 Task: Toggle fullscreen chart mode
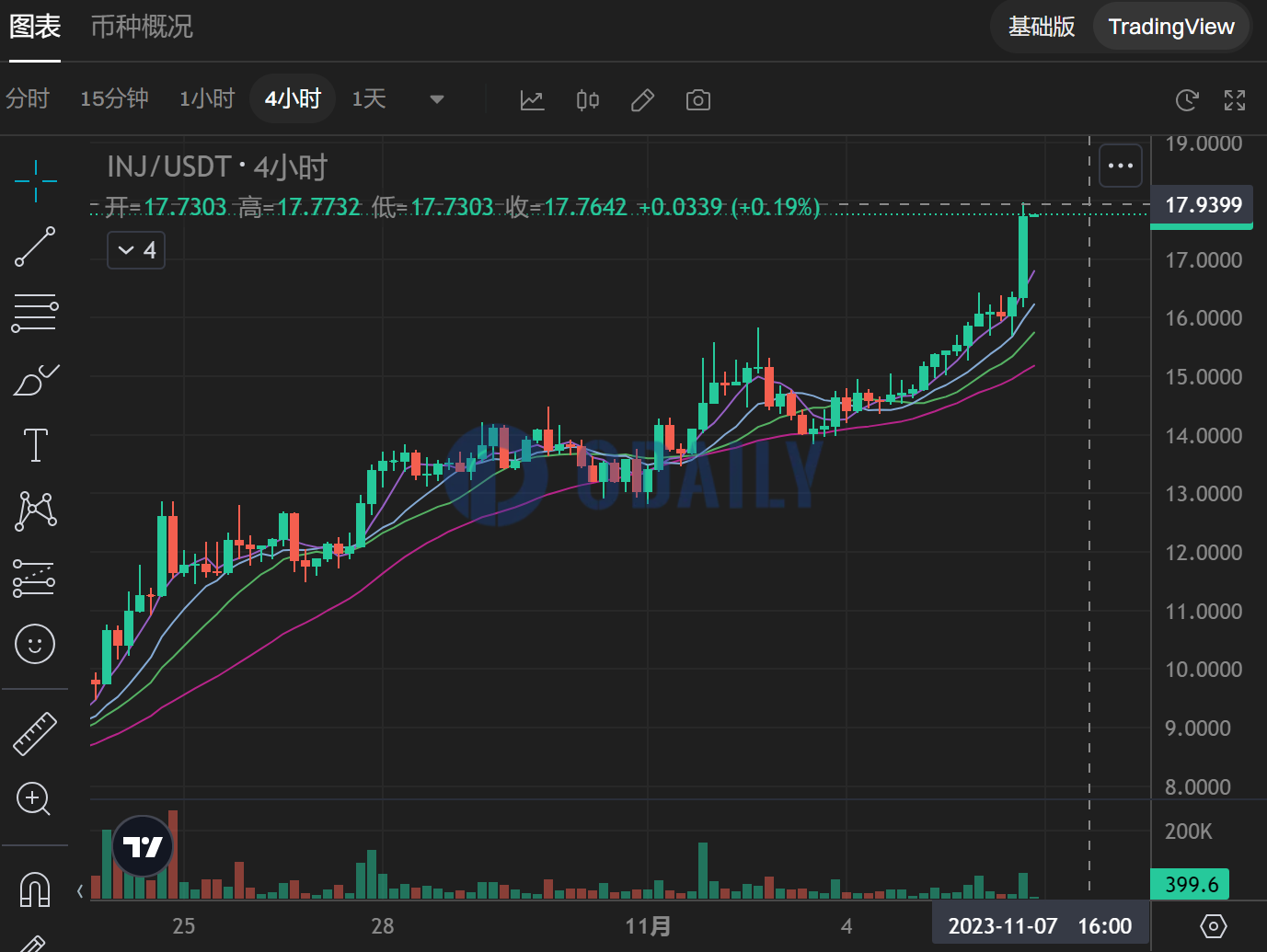tap(1234, 100)
